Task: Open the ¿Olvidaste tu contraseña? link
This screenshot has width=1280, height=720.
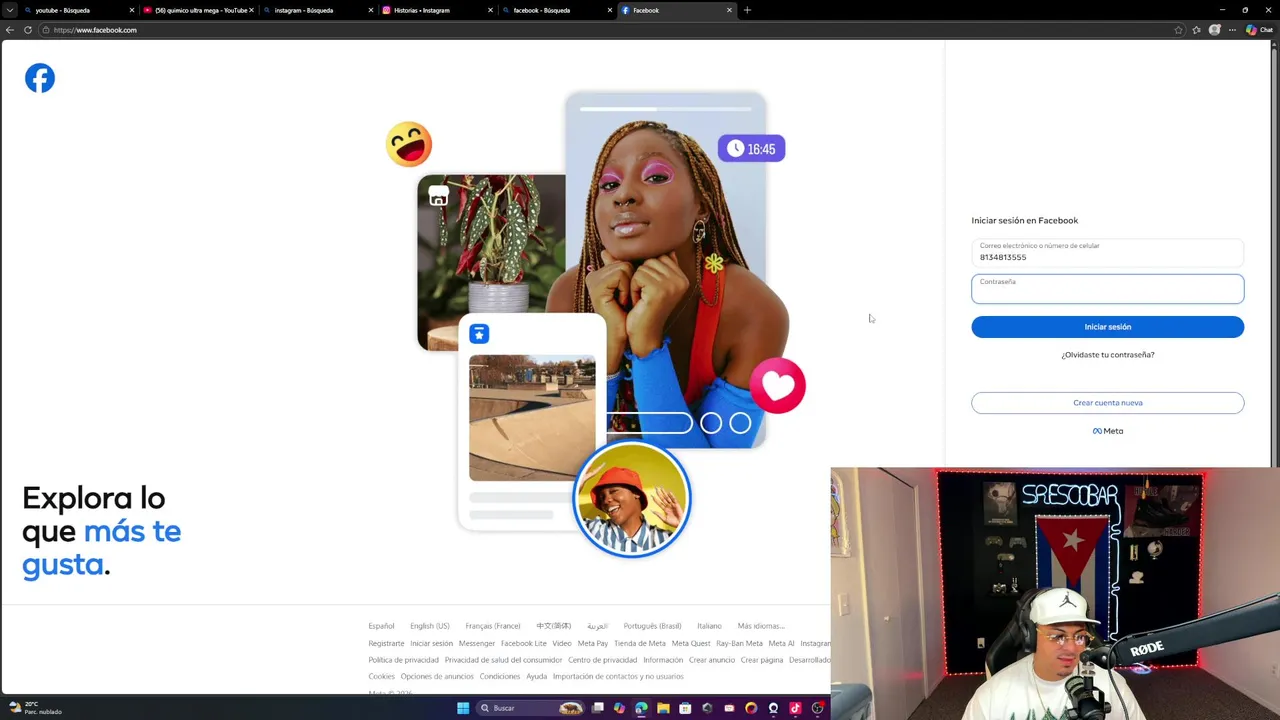Action: pyautogui.click(x=1108, y=355)
